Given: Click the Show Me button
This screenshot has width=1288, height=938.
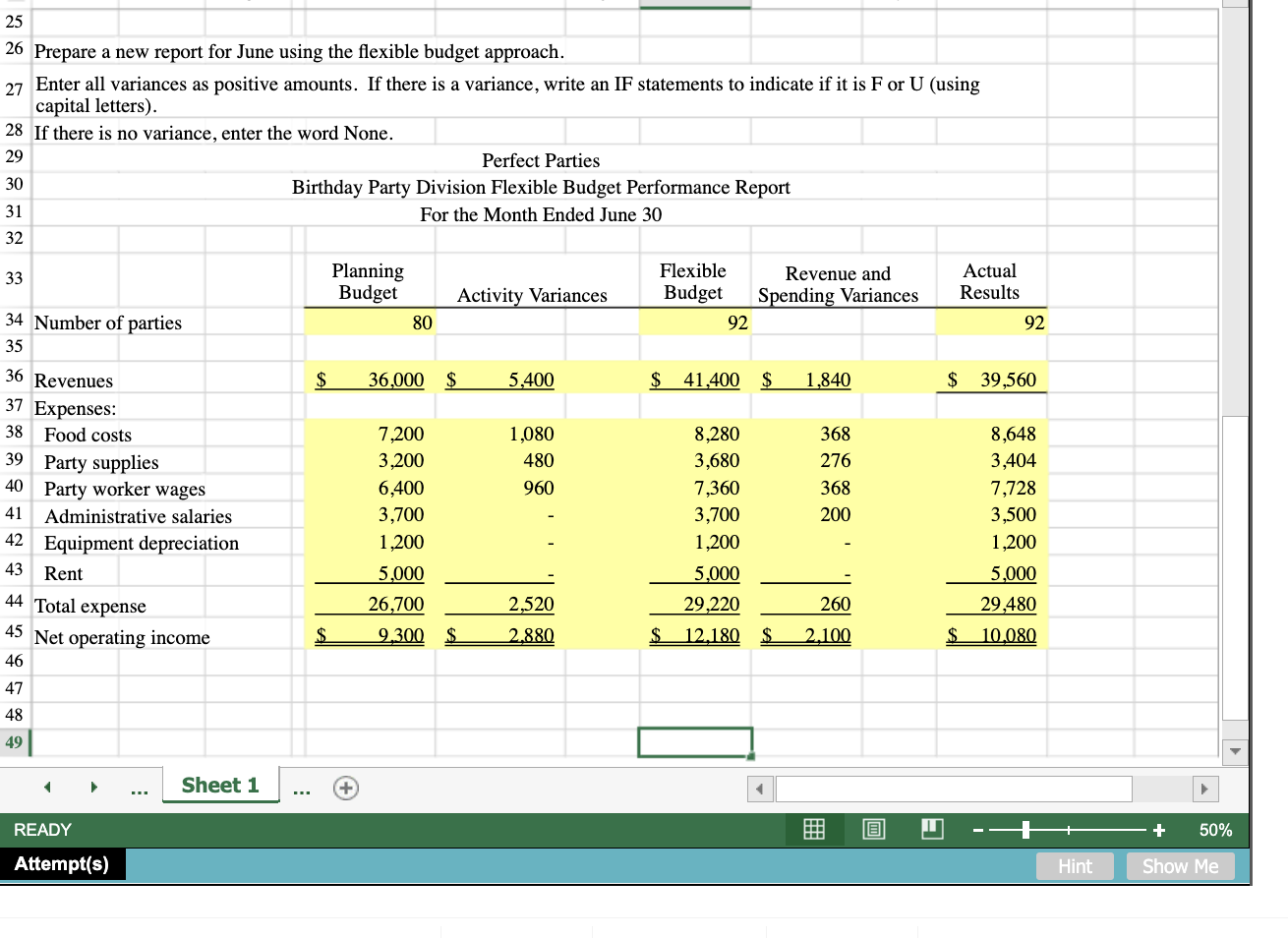Looking at the screenshot, I should pos(1180,865).
